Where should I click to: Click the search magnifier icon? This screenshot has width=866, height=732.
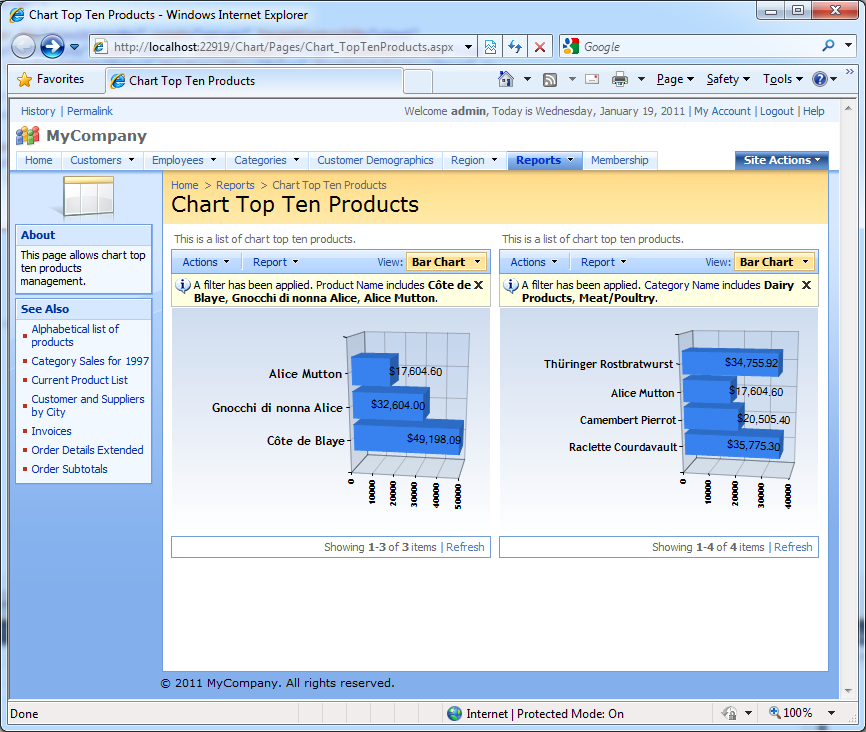pos(828,46)
